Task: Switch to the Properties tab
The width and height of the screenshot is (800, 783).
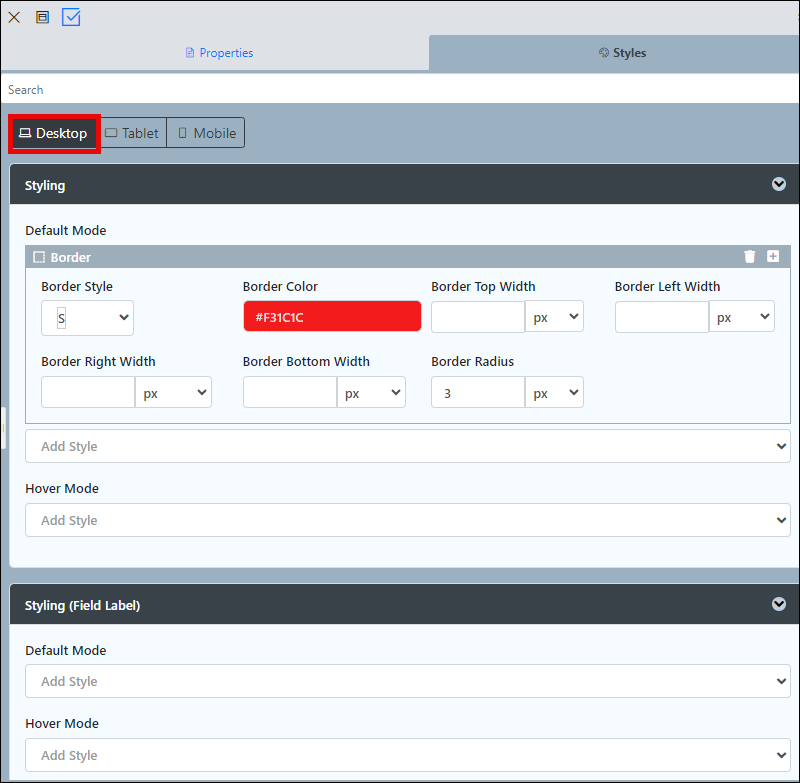Action: (x=219, y=53)
